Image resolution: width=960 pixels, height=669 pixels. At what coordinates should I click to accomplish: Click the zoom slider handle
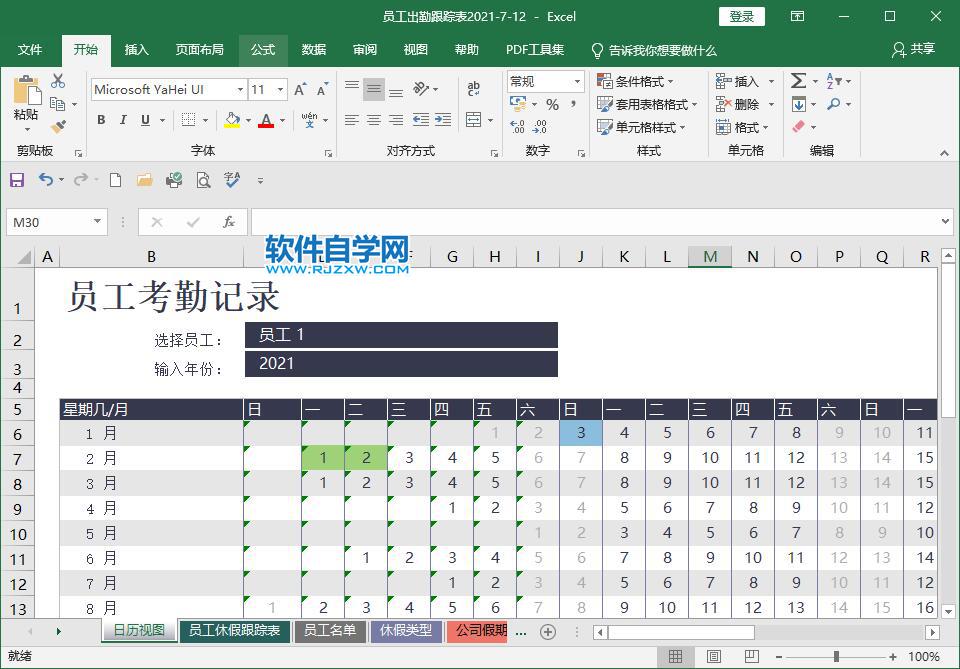click(836, 657)
